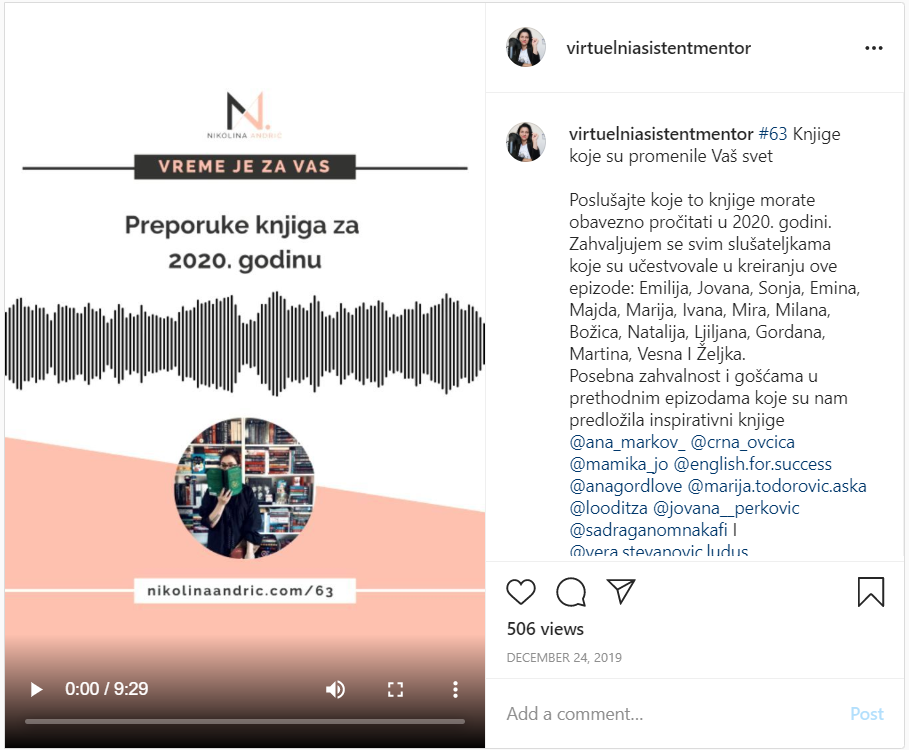The width and height of the screenshot is (909, 750).
Task: Open @sadraganomnakafi mention
Action: [x=648, y=530]
